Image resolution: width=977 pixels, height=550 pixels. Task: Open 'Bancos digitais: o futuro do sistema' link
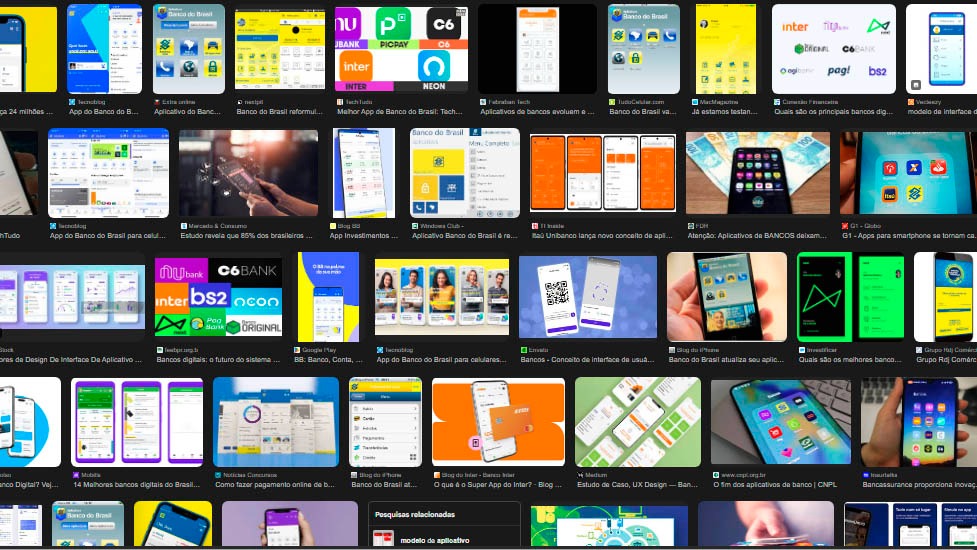[218, 359]
